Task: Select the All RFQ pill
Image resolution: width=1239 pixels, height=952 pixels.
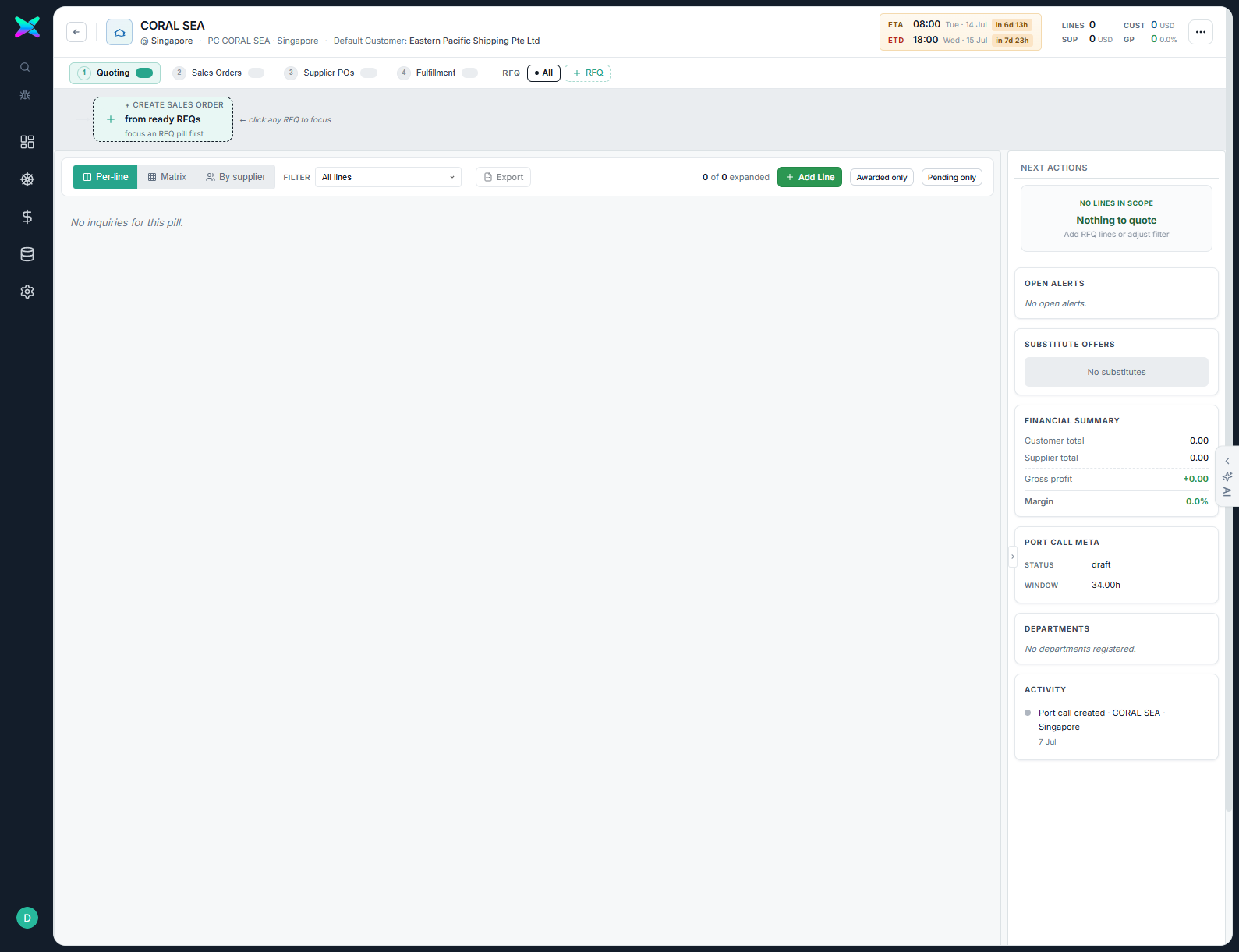Action: (x=543, y=73)
